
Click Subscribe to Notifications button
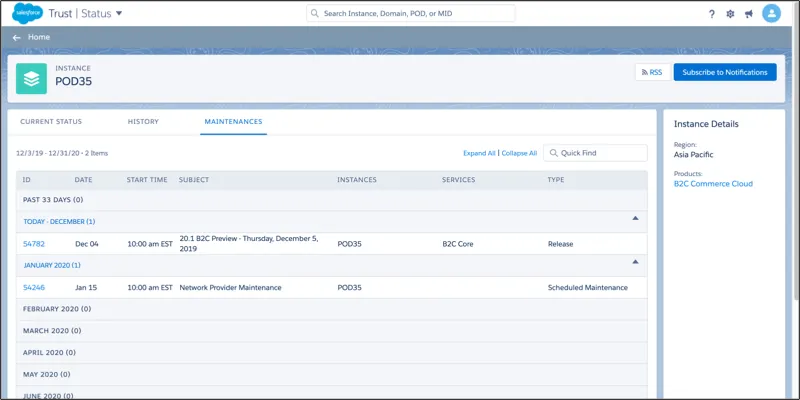[x=725, y=72]
